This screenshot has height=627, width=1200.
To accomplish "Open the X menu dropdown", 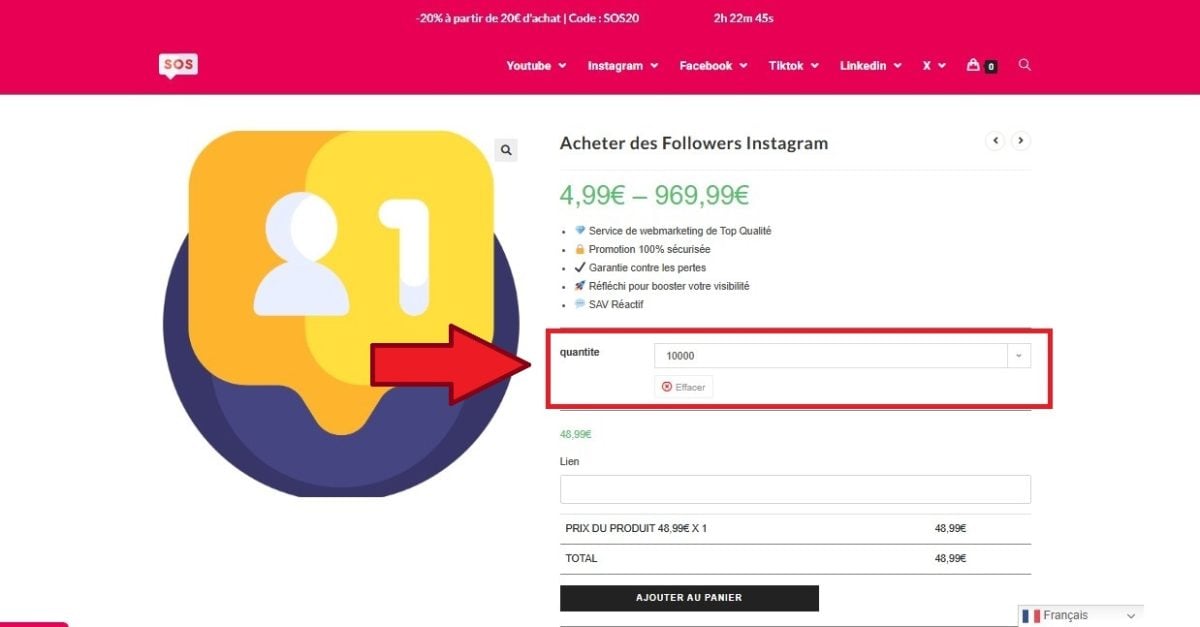I will pos(934,66).
